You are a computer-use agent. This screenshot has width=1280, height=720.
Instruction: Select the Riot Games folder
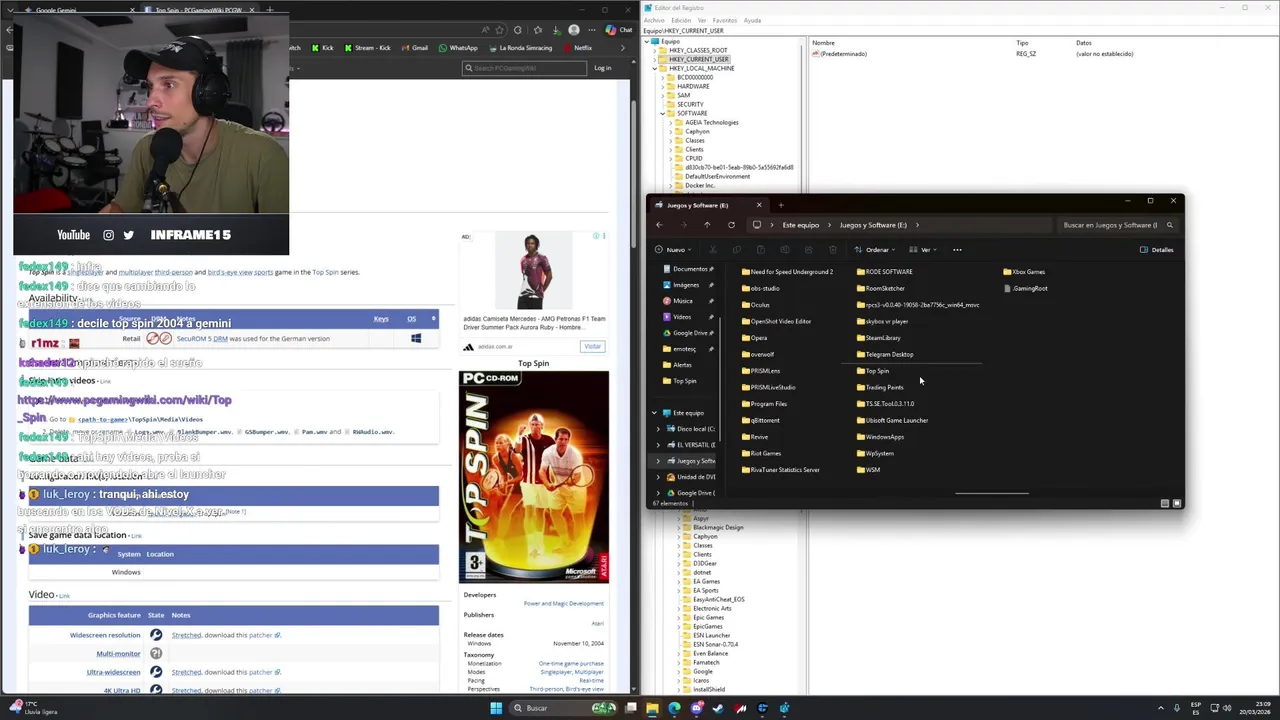pyautogui.click(x=762, y=453)
